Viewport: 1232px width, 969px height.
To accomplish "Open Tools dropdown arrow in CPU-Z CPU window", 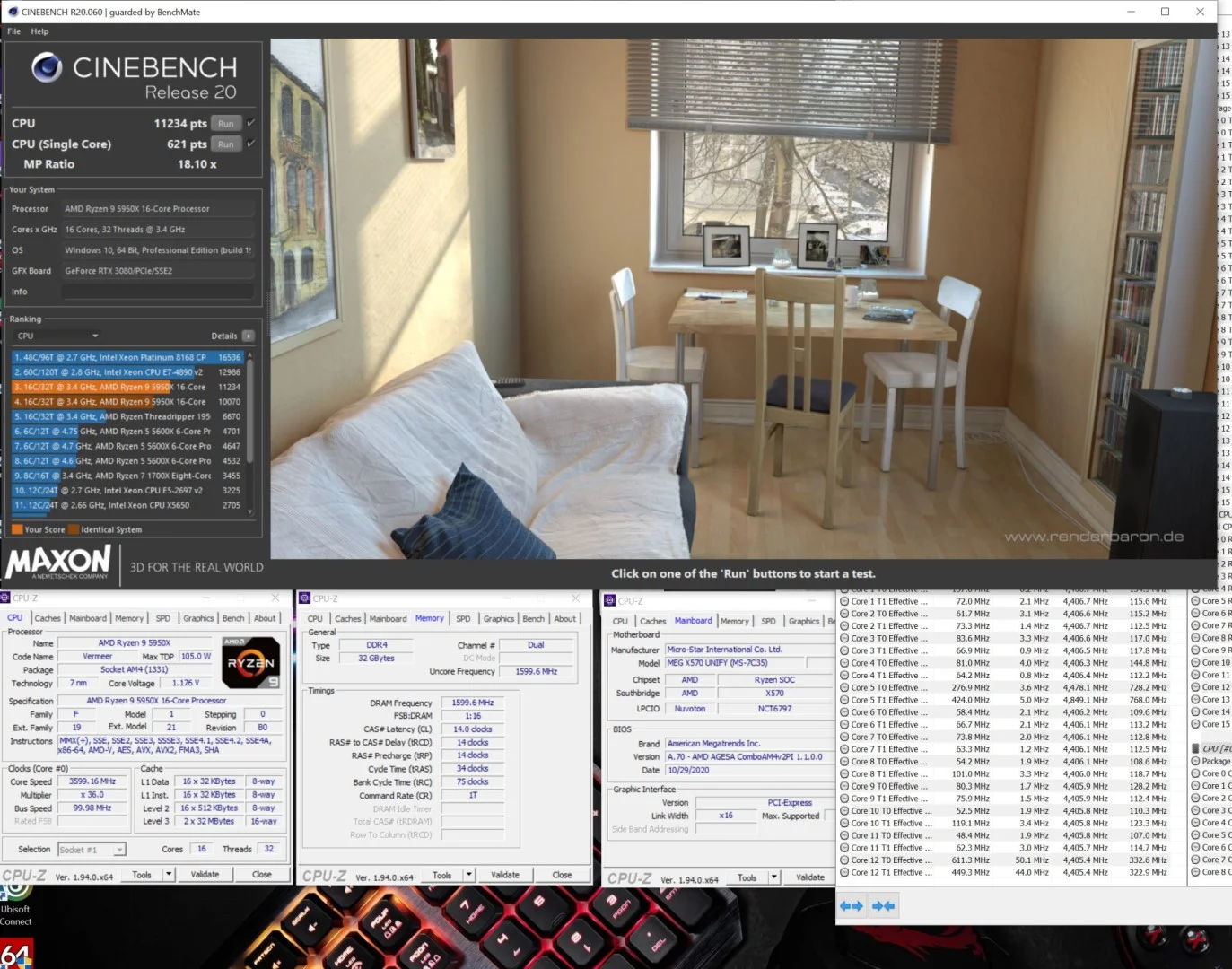I will pos(168,874).
